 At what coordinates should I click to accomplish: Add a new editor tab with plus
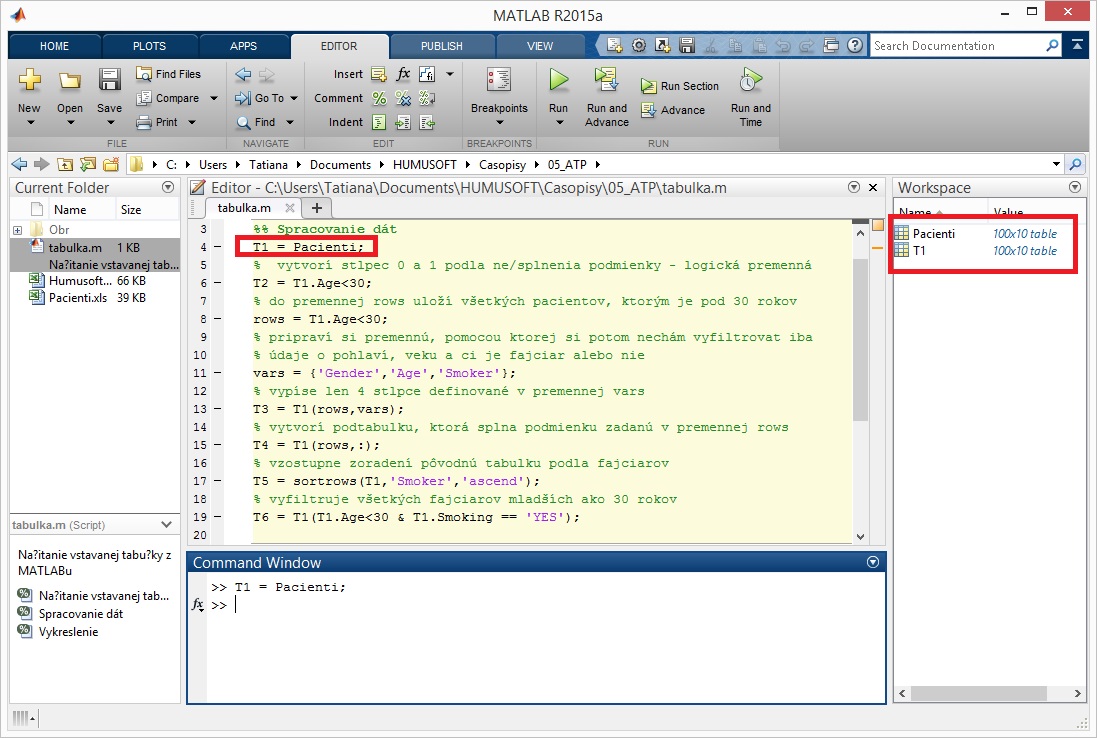coord(316,208)
